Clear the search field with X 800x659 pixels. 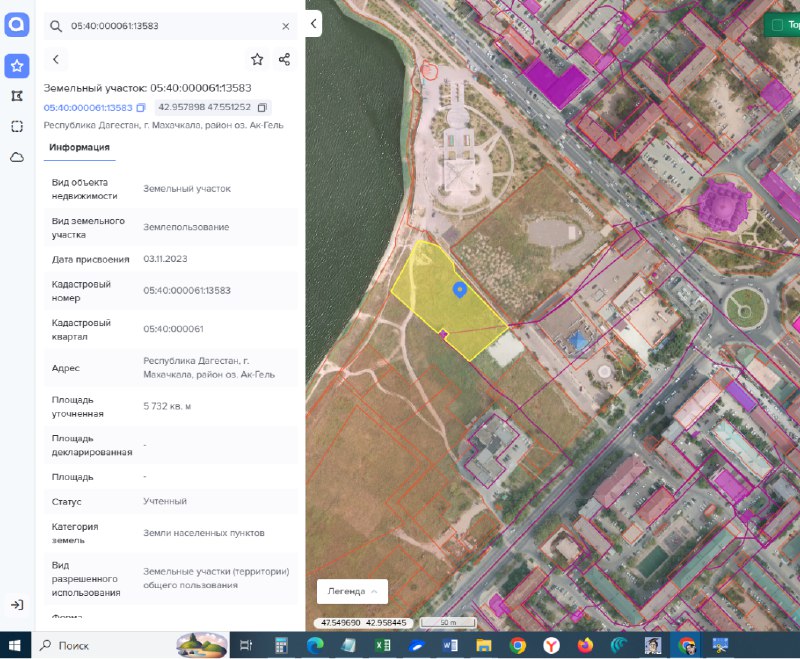(x=286, y=26)
